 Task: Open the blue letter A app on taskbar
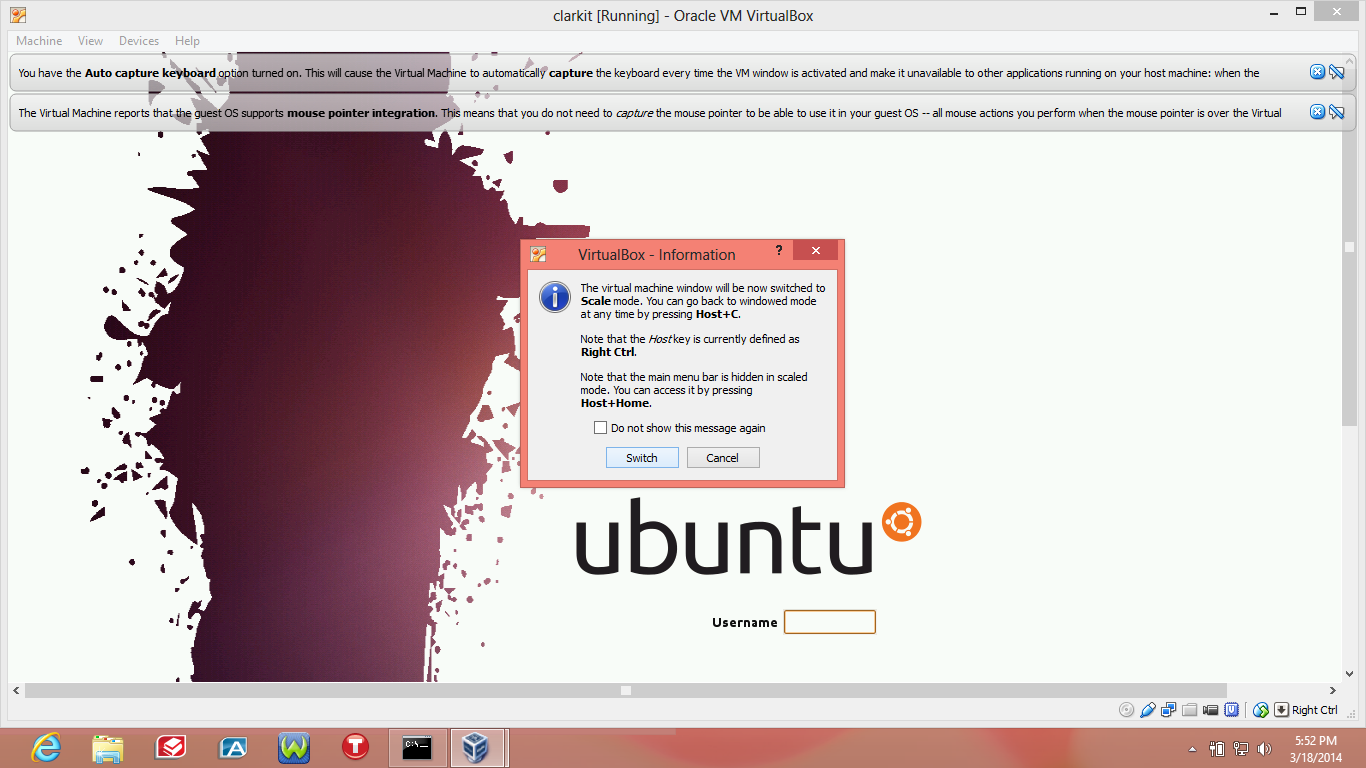pyautogui.click(x=232, y=747)
